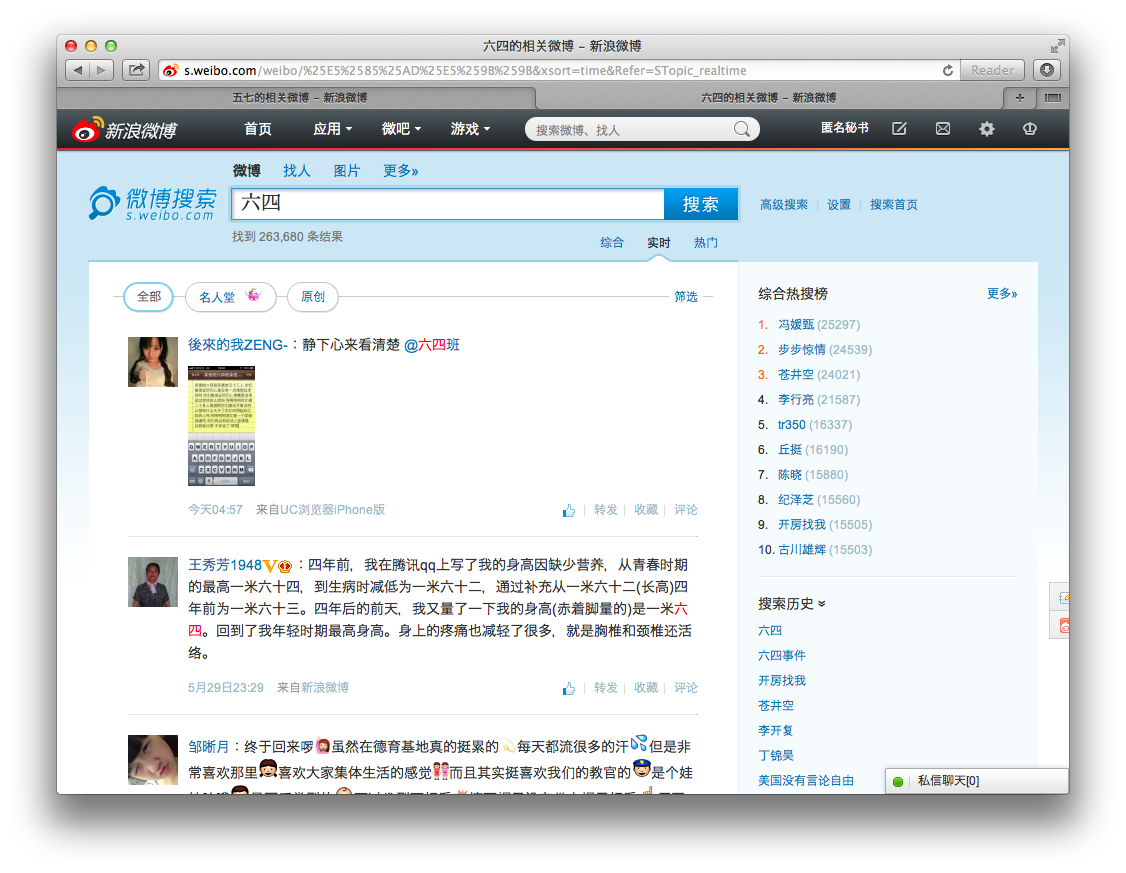
Task: Open 更多» of 综合热搜榜
Action: coord(1002,293)
